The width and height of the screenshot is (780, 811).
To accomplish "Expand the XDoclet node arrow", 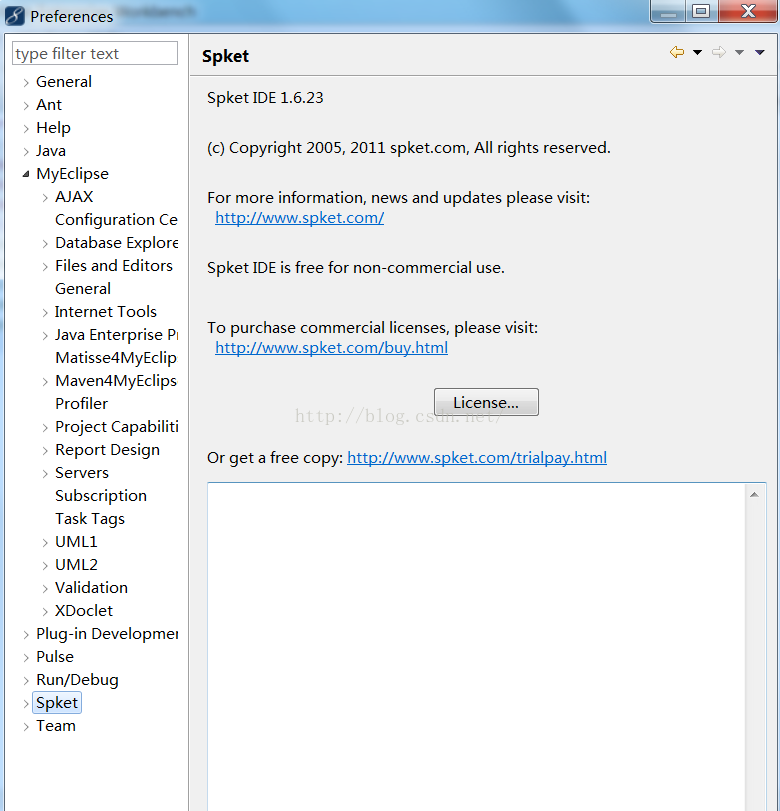I will [45, 612].
